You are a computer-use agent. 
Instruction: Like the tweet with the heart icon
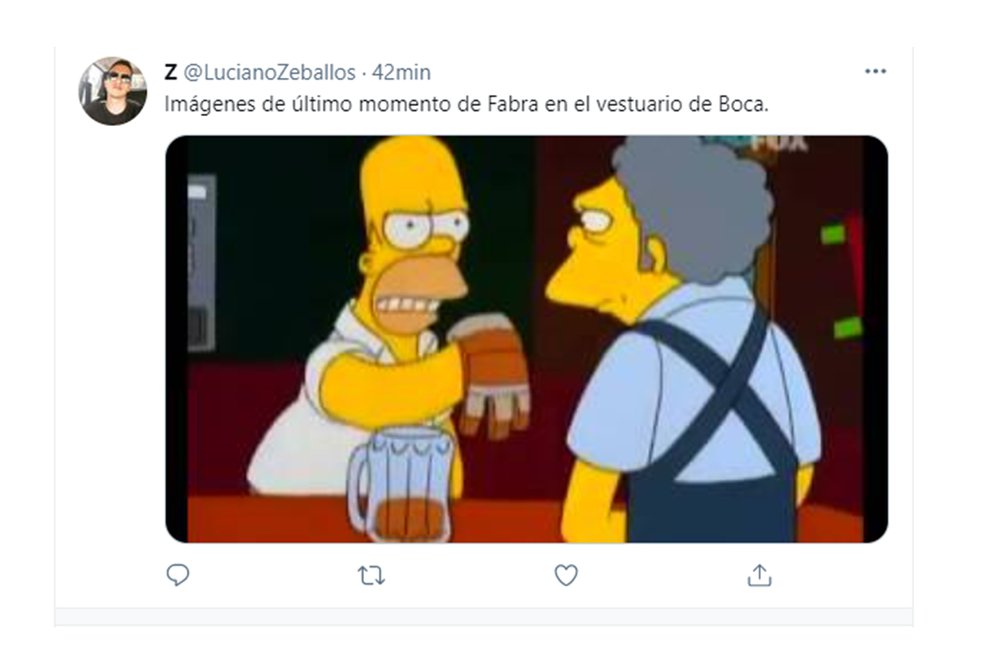[x=566, y=575]
